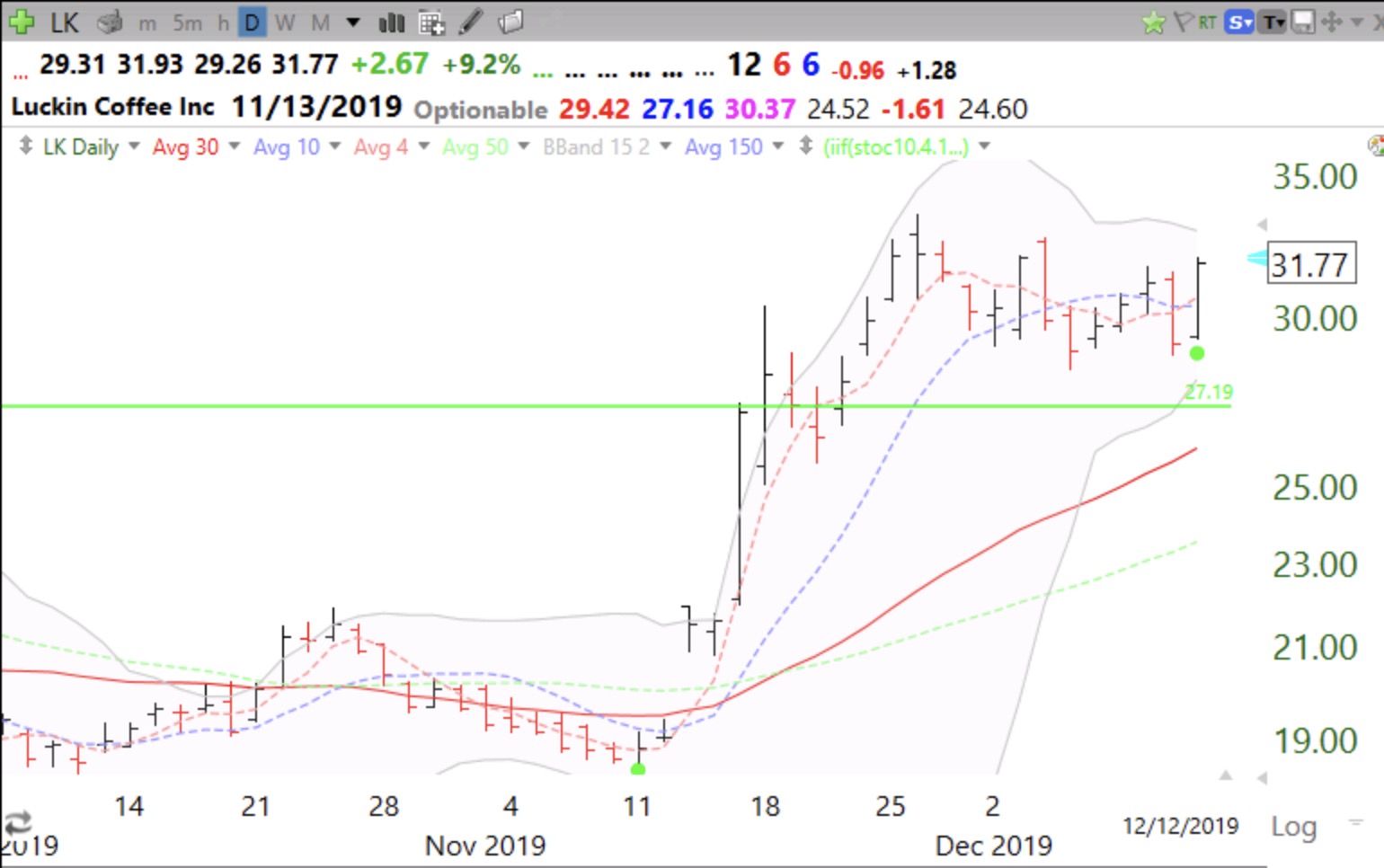Image resolution: width=1384 pixels, height=868 pixels.
Task: Click the Optionable label
Action: point(480,110)
